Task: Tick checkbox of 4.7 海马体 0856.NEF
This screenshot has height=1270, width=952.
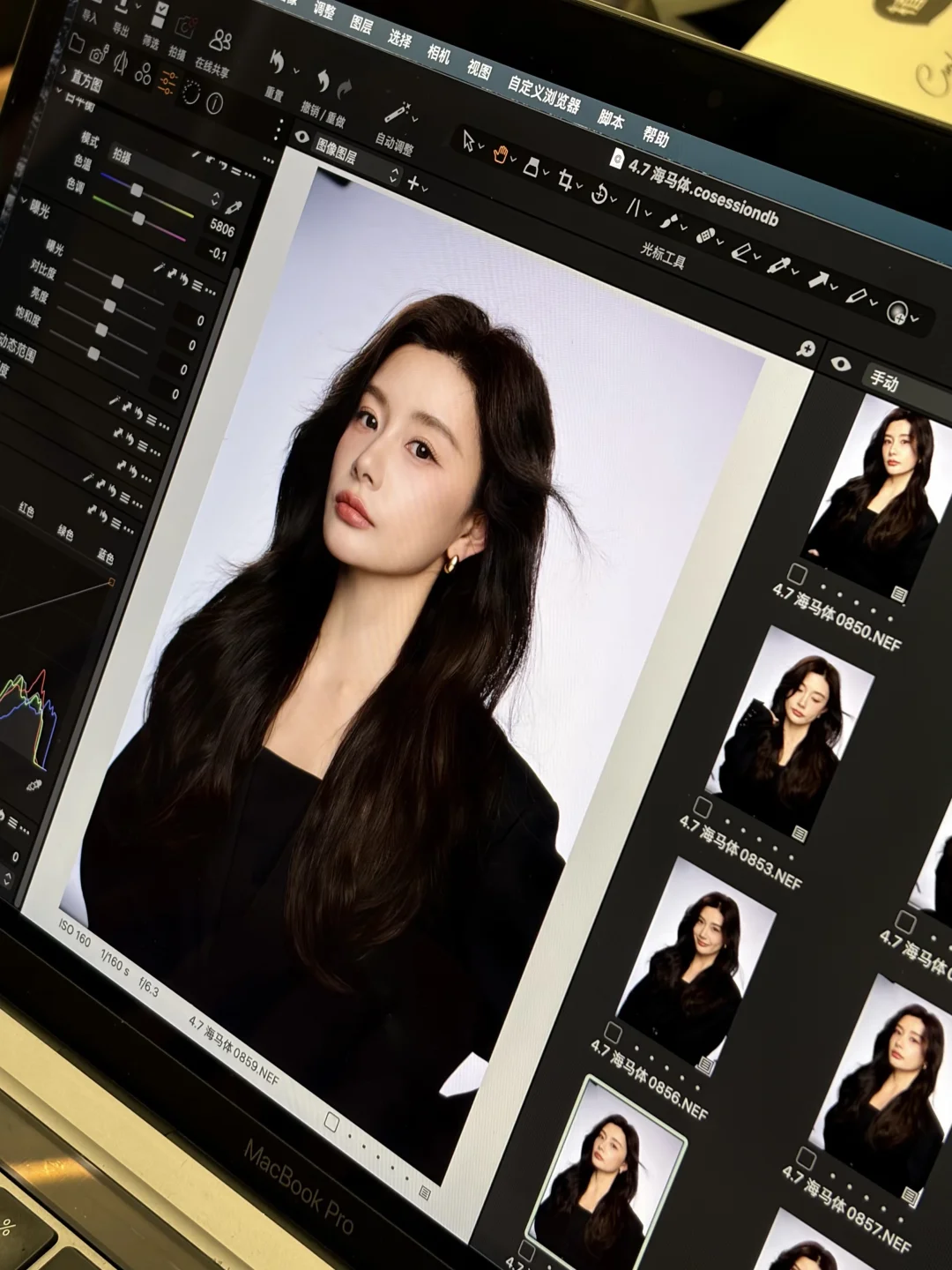Action: tap(613, 1033)
